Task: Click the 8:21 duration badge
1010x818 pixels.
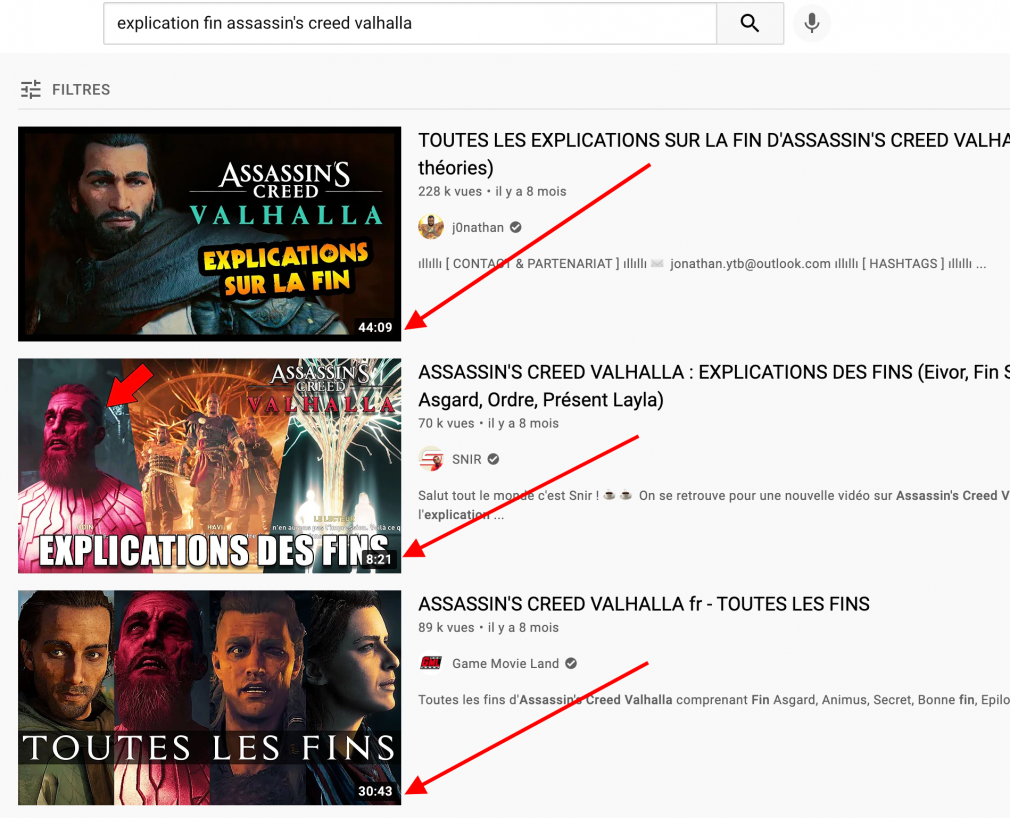Action: point(379,559)
